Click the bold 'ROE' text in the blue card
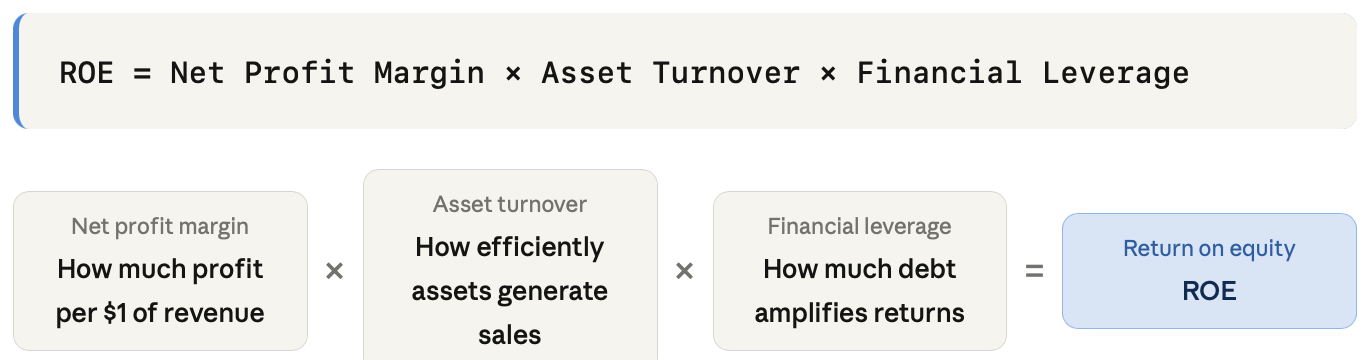The height and width of the screenshot is (360, 1370). 1209,291
